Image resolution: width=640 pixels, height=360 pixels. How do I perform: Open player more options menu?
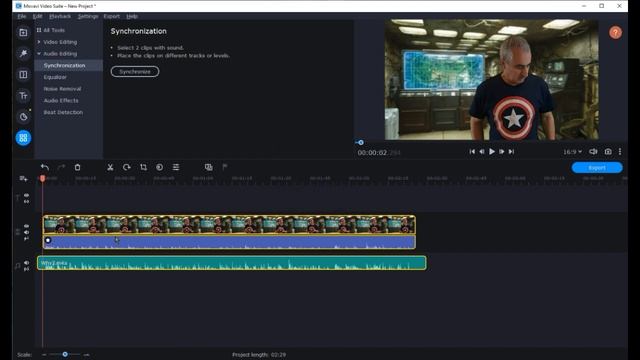tap(620, 152)
